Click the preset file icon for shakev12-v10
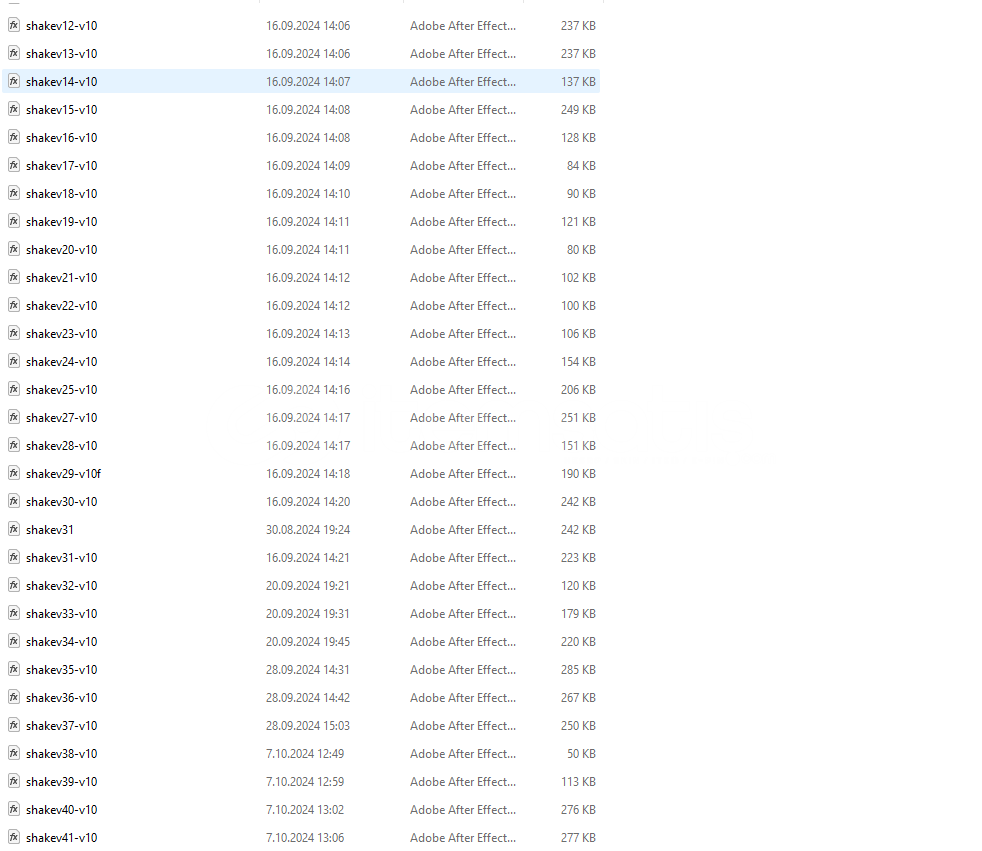 click(x=14, y=25)
